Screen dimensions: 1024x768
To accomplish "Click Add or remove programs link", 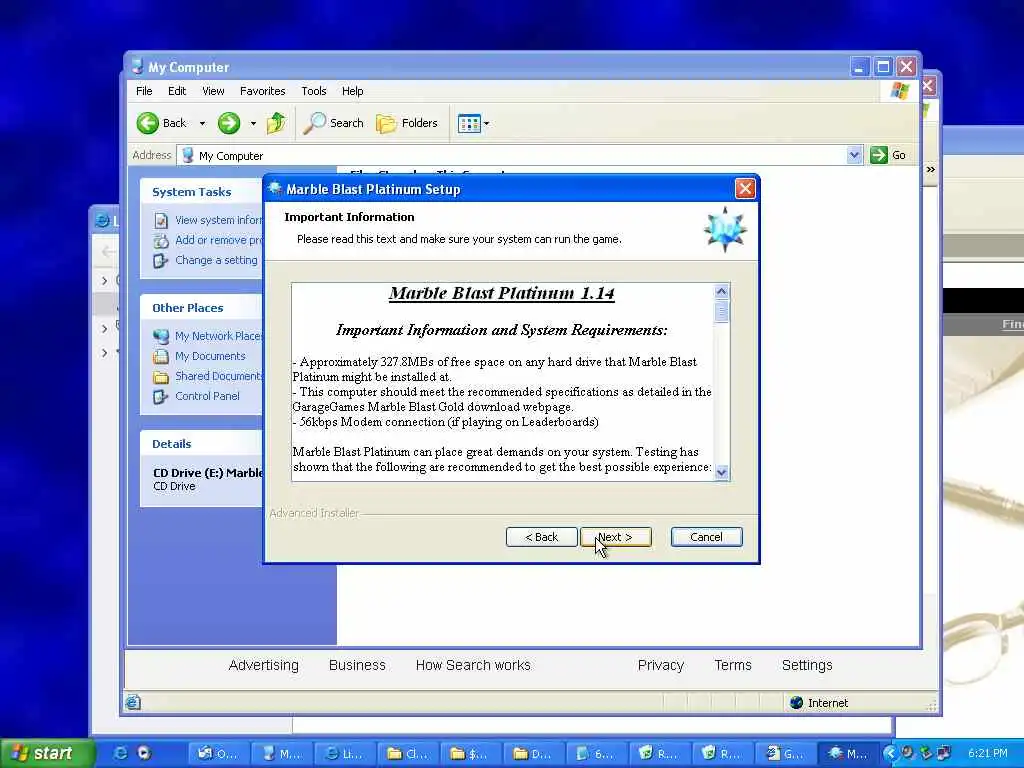I will click(x=219, y=240).
